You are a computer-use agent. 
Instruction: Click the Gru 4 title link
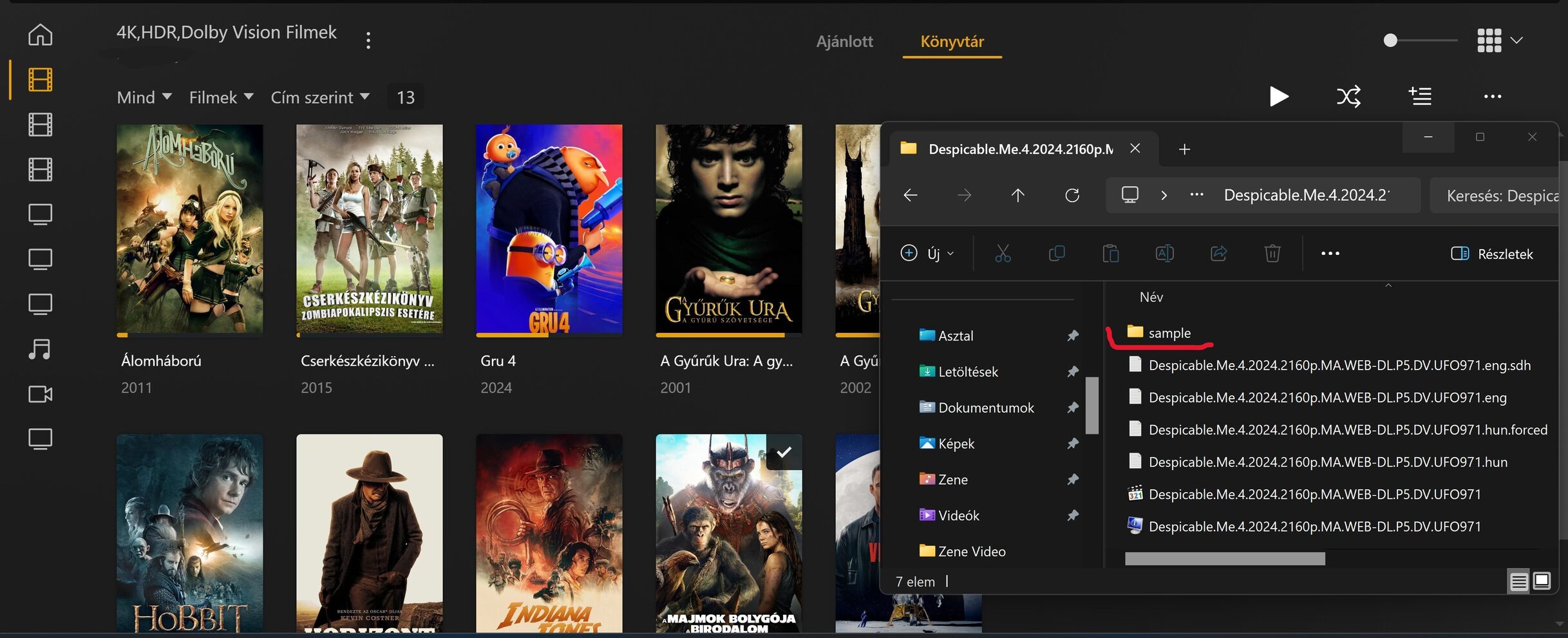(x=498, y=361)
